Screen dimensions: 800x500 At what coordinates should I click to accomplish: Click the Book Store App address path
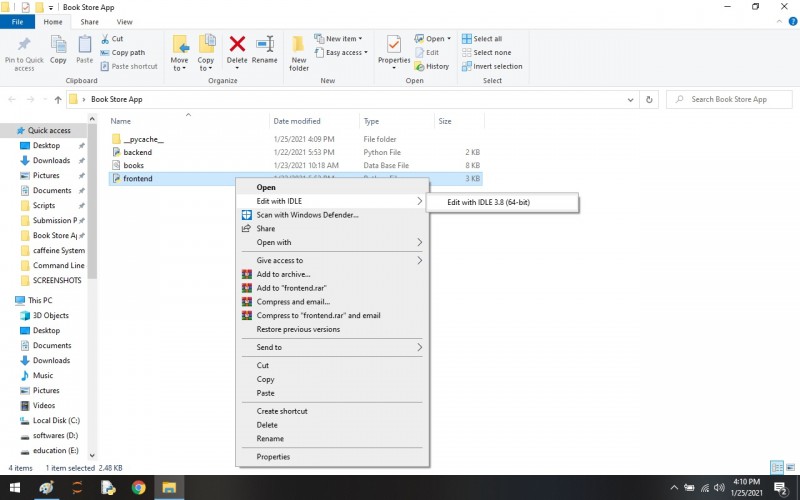(116, 99)
